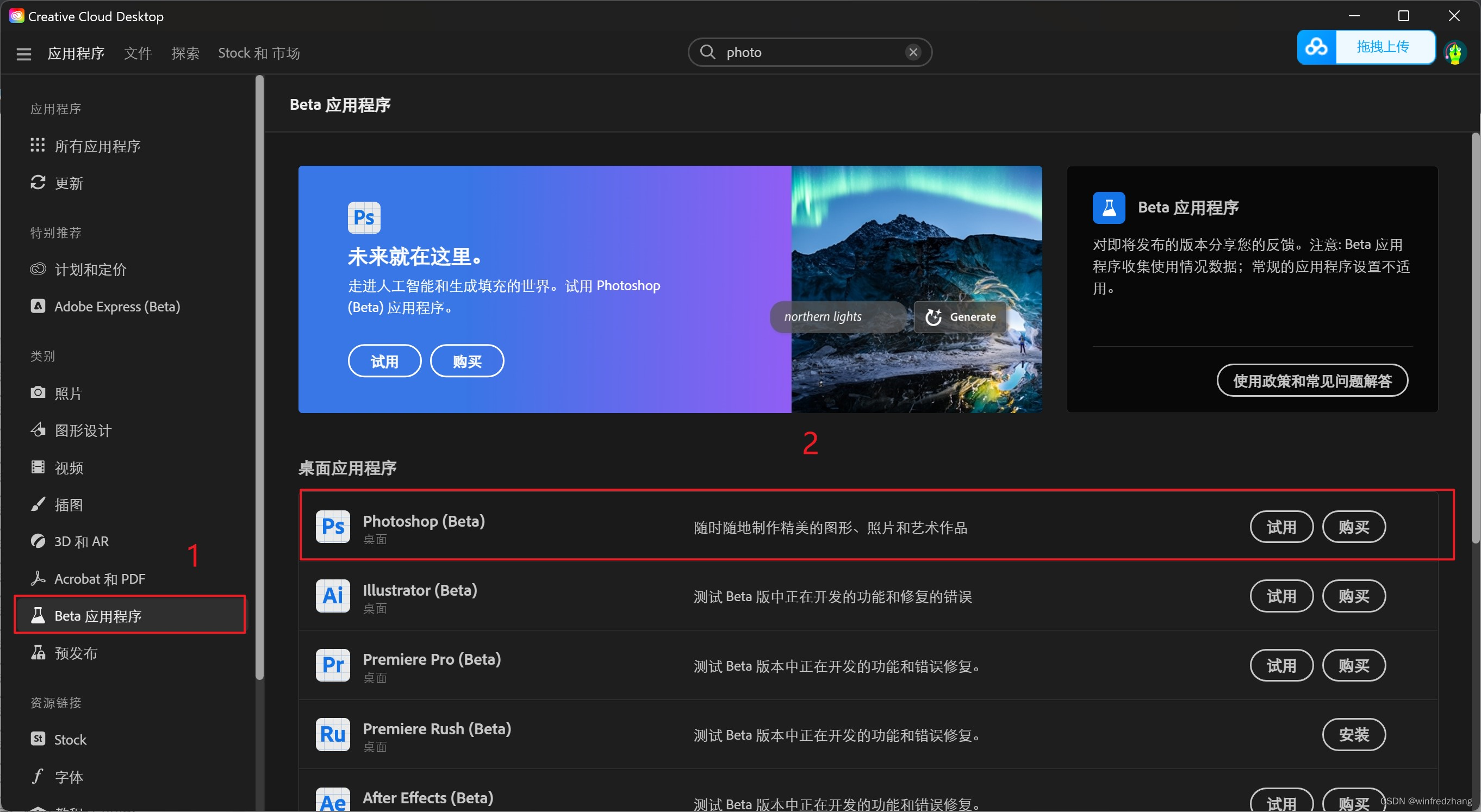Click the 字体 font icon
Viewport: 1481px width, 812px height.
[x=38, y=776]
